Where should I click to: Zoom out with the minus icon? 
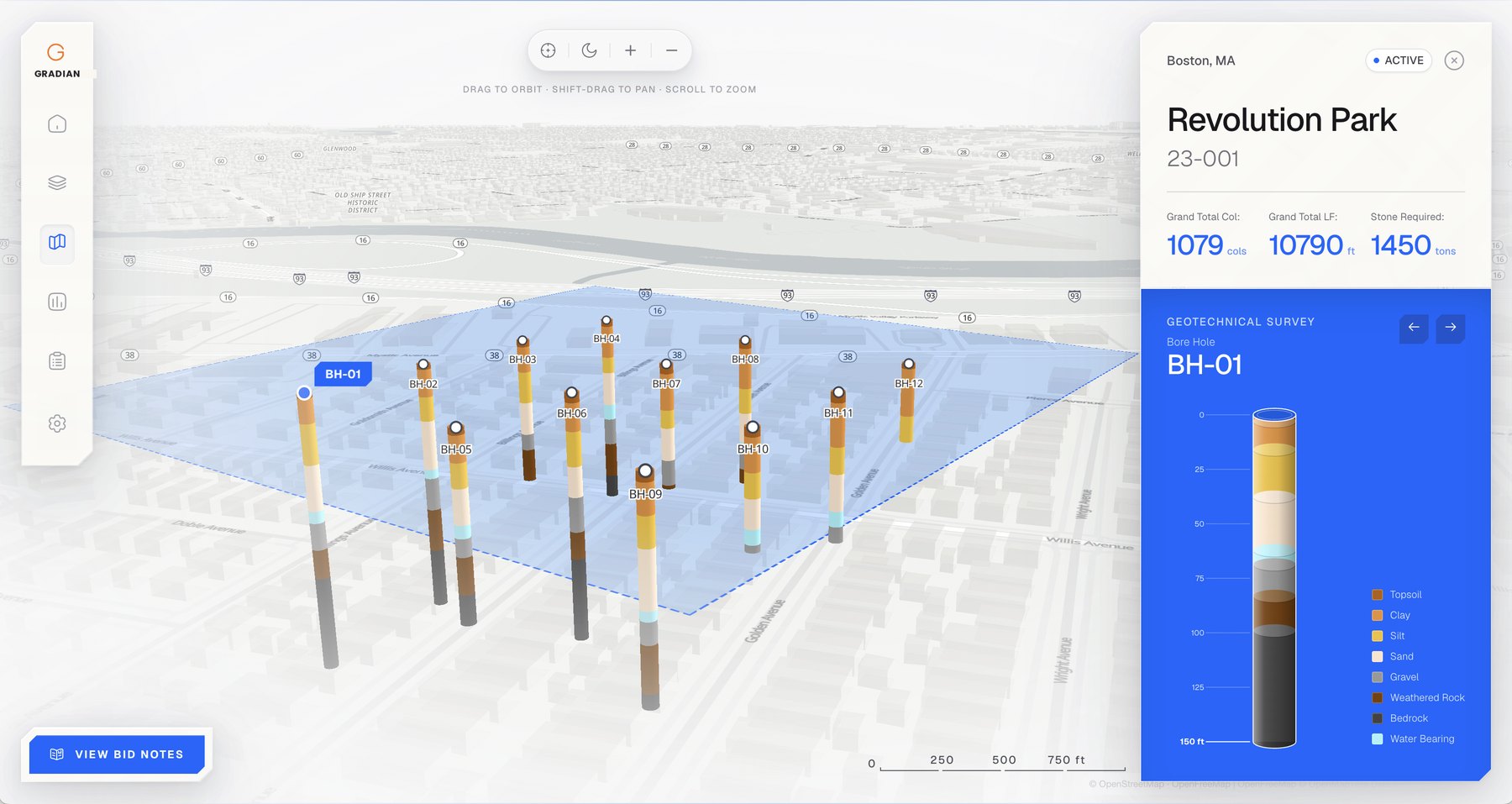click(671, 50)
